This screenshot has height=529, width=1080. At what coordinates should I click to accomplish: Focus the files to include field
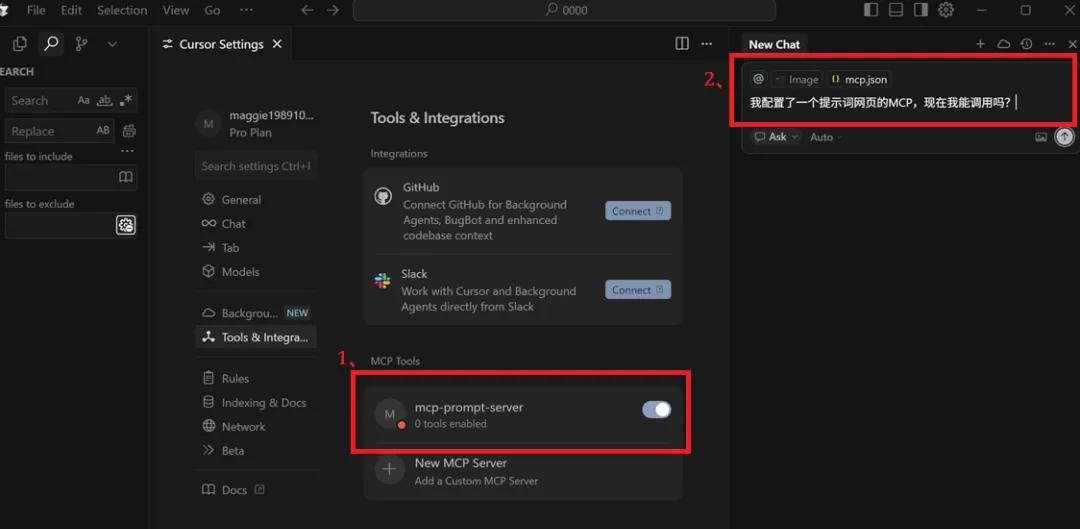pos(70,178)
